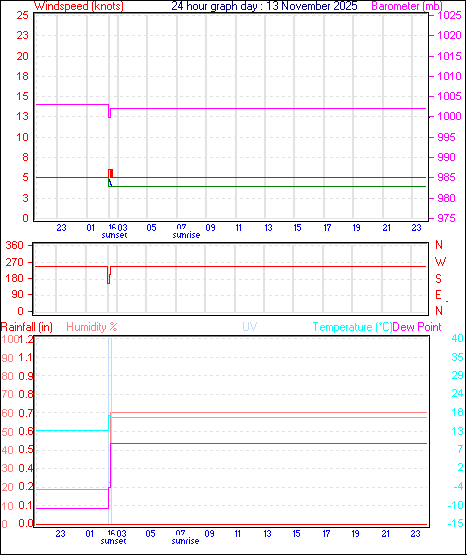Click the "Barometer (mb)" axis title
This screenshot has height=559, width=467.
(407, 6)
